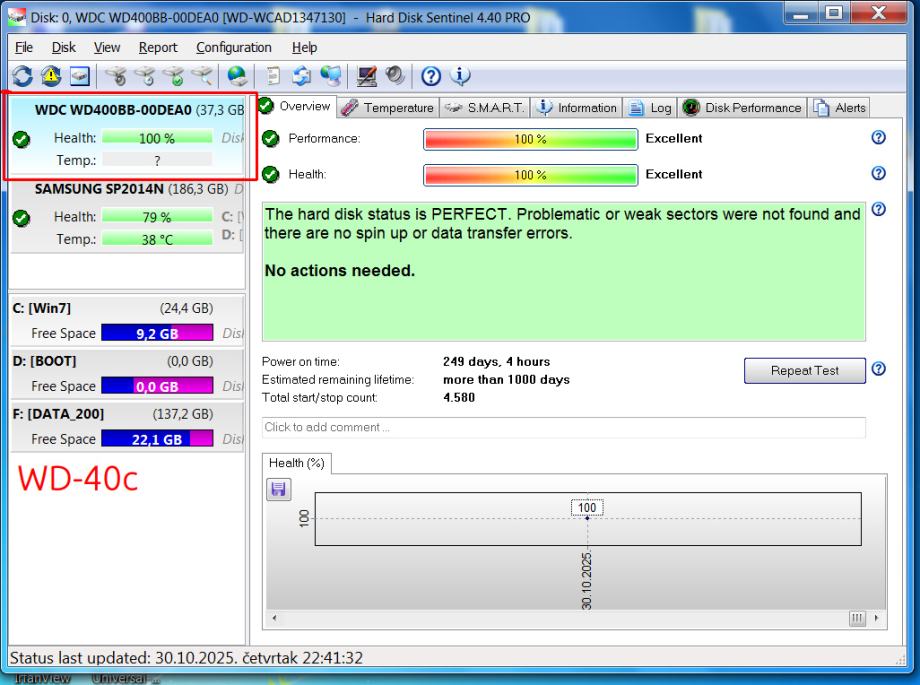Select the Health (%) graph tab
This screenshot has height=685, width=920.
[x=297, y=463]
